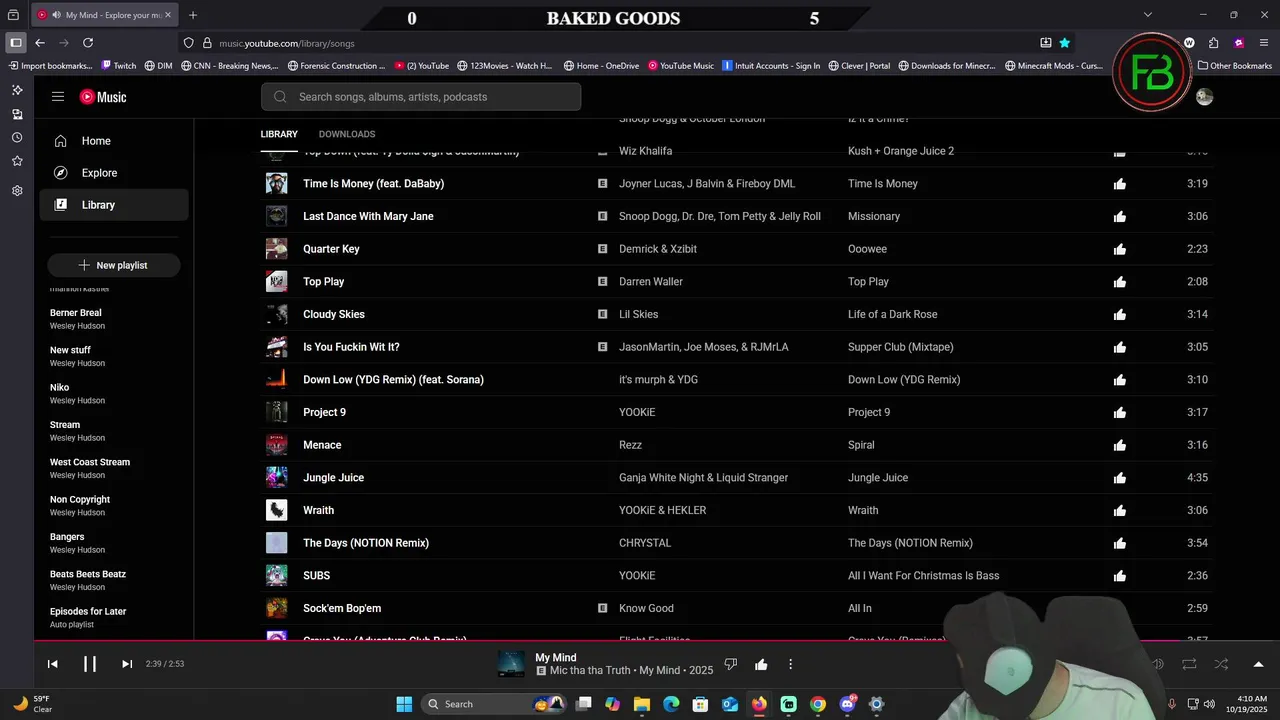
Task: Mute the My Mind browser tab audio
Action: click(x=56, y=15)
